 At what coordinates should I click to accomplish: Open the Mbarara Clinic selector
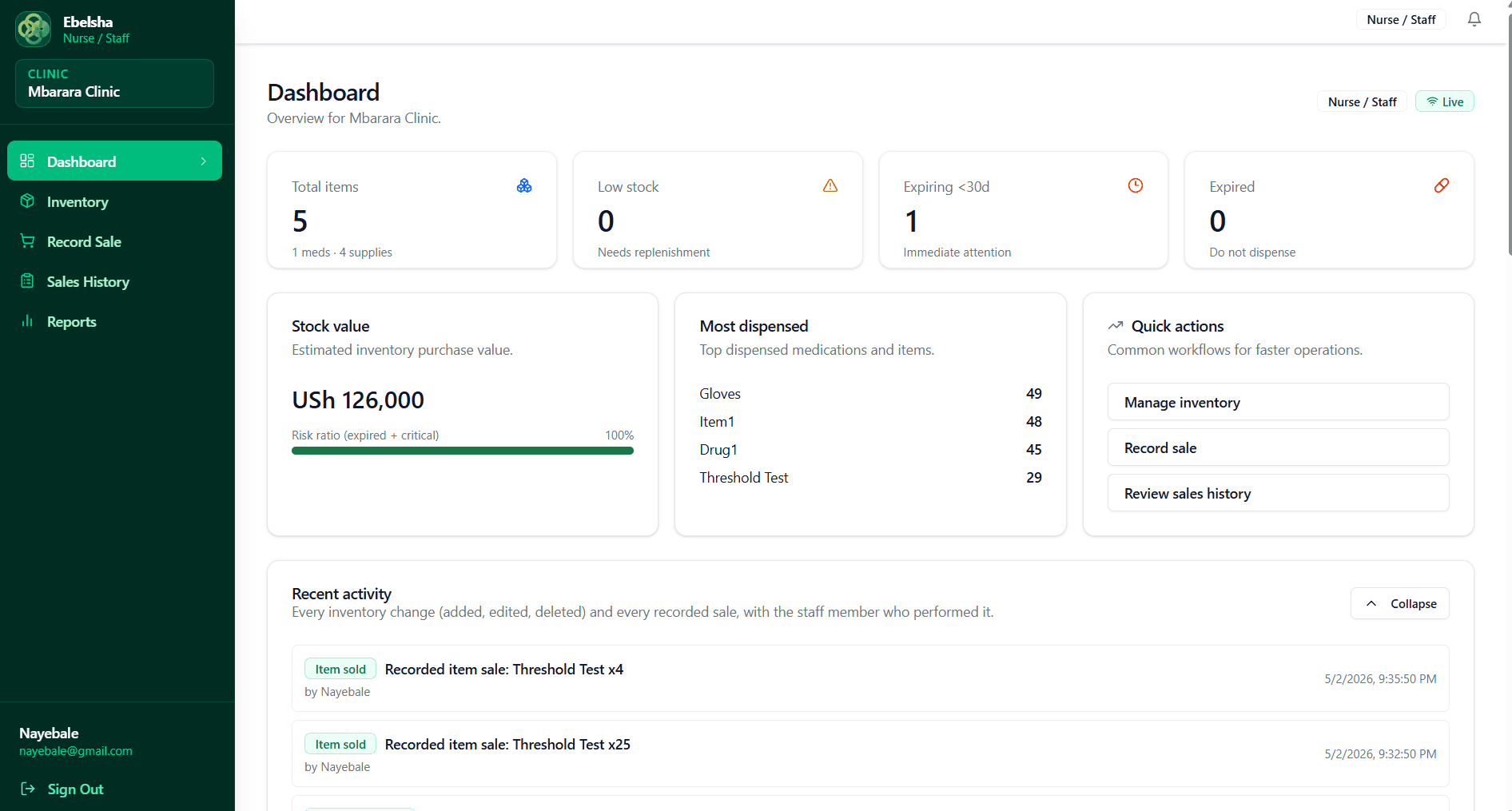[x=114, y=83]
